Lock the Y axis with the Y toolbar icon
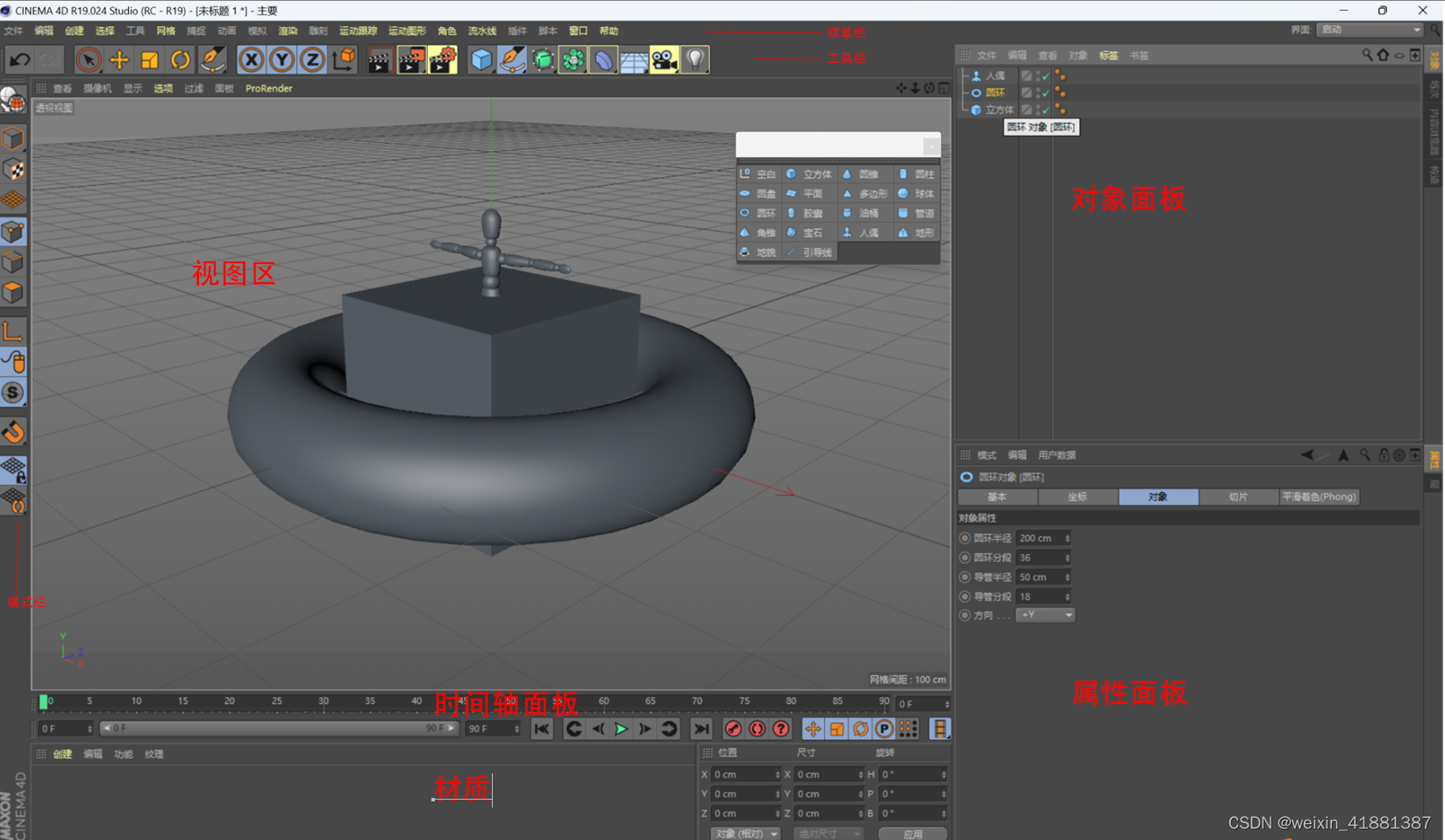 click(281, 59)
